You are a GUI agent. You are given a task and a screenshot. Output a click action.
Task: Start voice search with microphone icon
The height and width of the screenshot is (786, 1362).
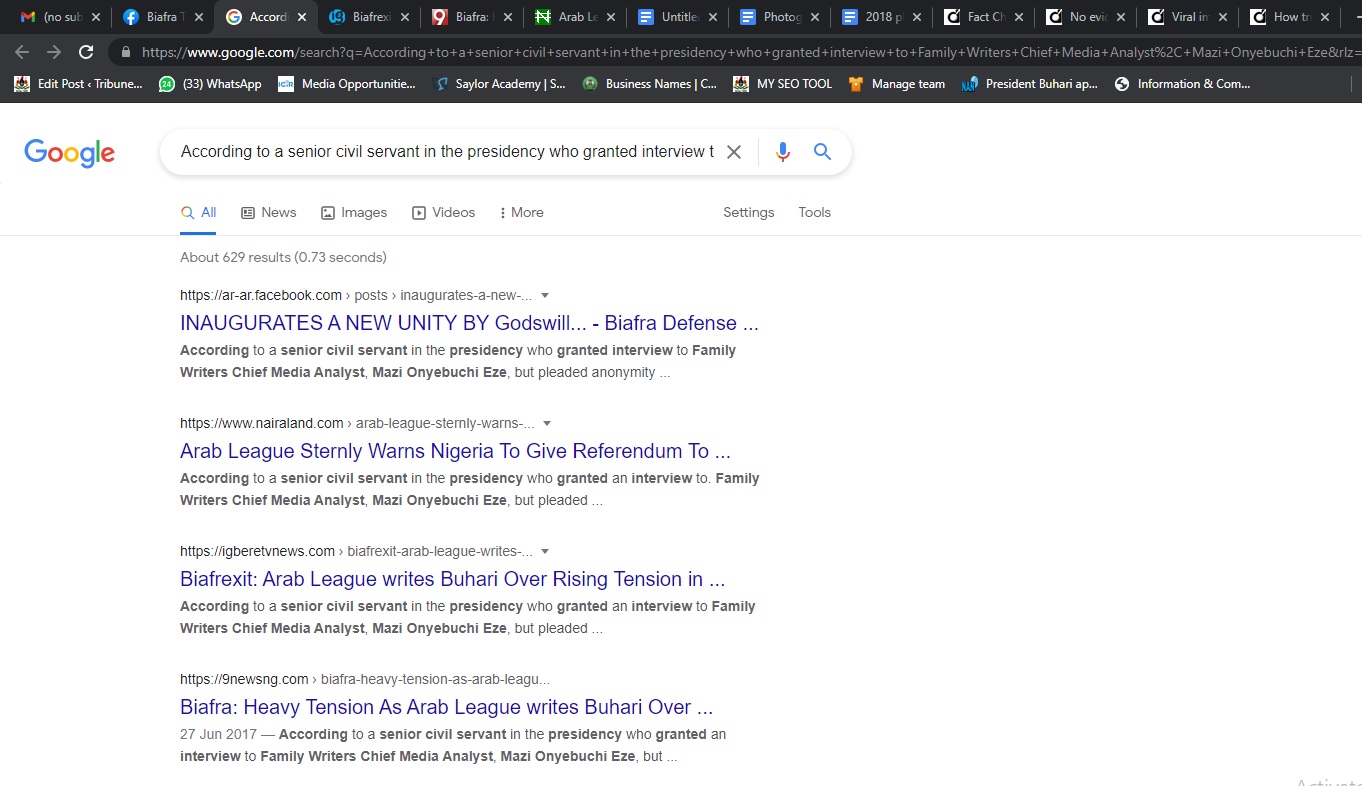tap(783, 152)
